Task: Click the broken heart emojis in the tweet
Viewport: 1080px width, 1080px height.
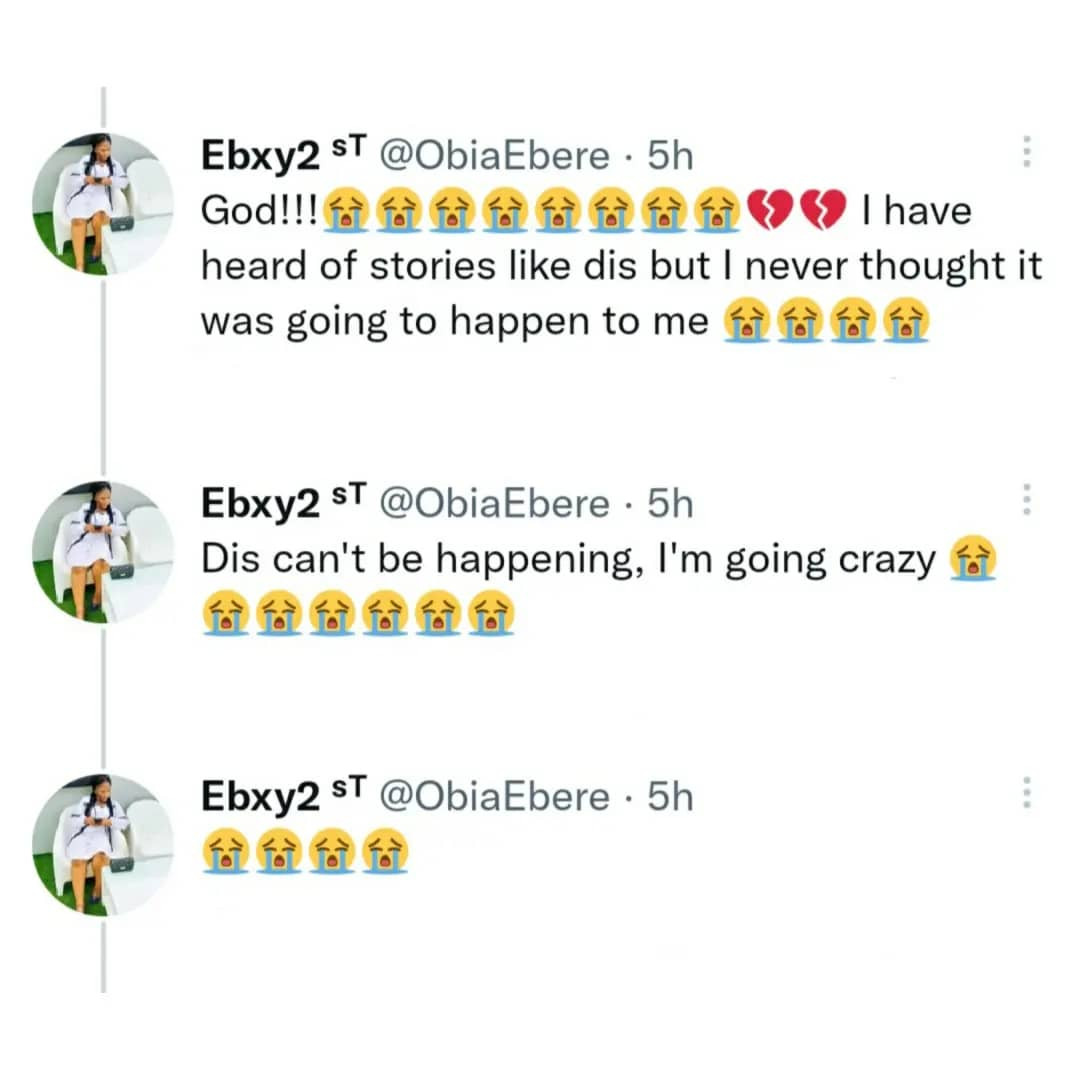Action: click(x=797, y=211)
